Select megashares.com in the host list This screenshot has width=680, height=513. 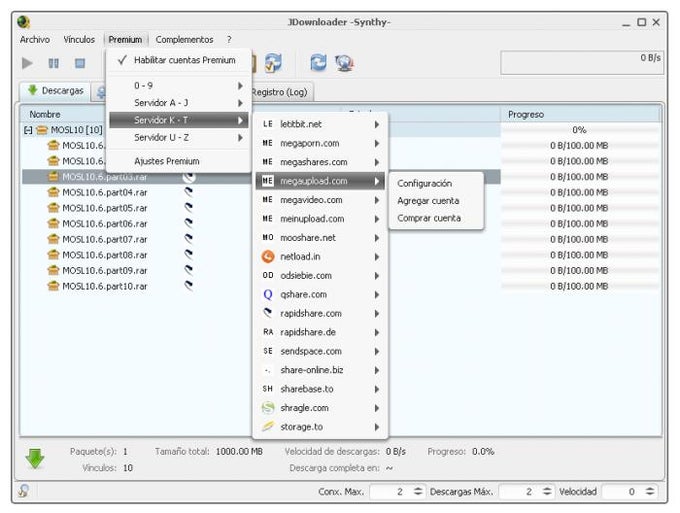click(320, 162)
